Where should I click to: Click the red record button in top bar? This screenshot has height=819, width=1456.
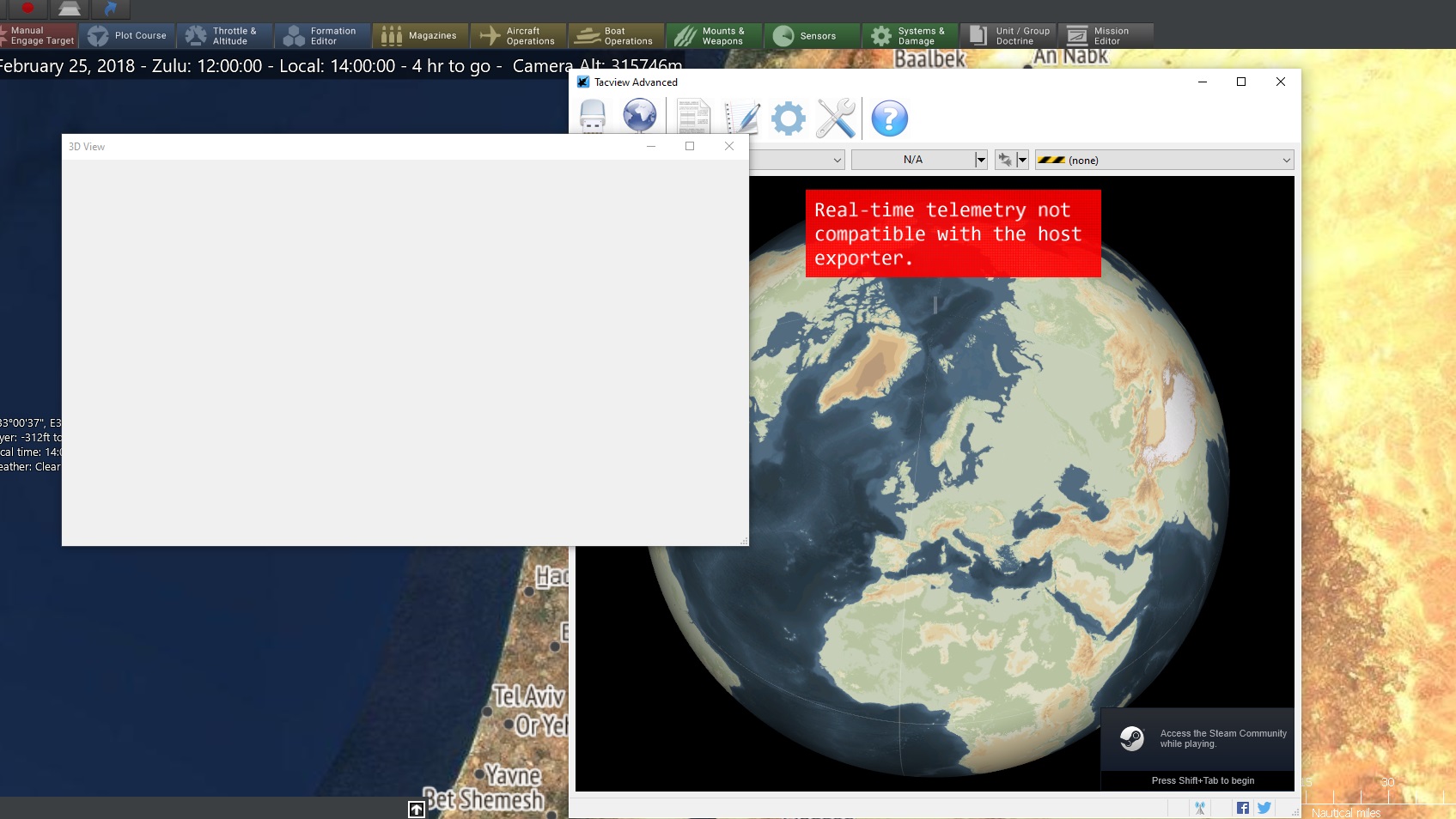(x=27, y=9)
